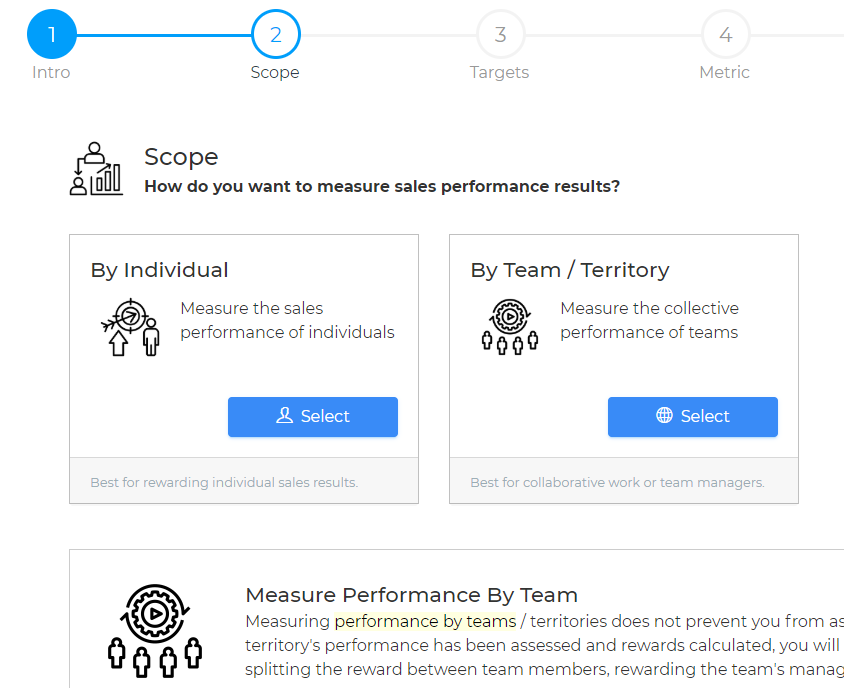The height and width of the screenshot is (688, 844).
Task: Click the By Team / Territory card heading
Action: pos(570,270)
